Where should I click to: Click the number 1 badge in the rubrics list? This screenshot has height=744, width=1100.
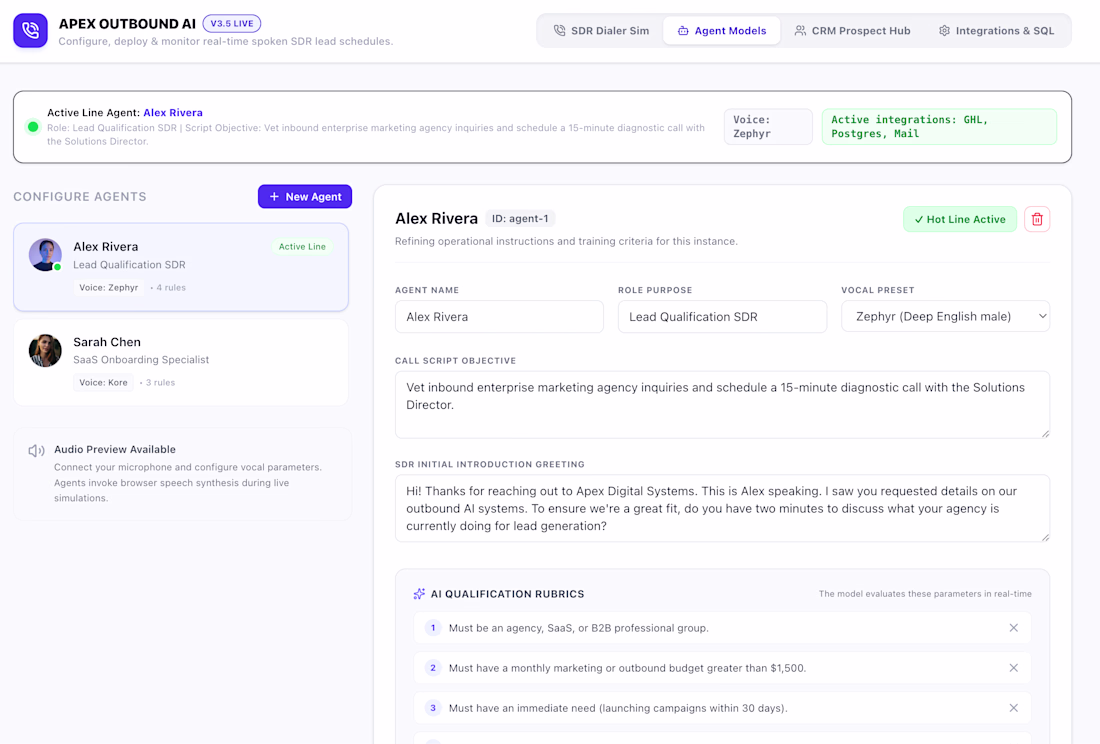pyautogui.click(x=433, y=628)
